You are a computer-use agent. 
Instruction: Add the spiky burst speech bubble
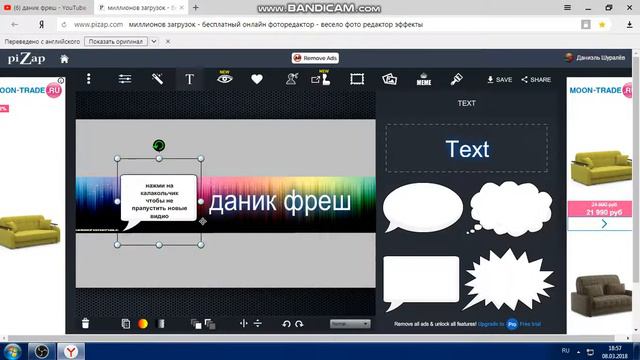[509, 280]
